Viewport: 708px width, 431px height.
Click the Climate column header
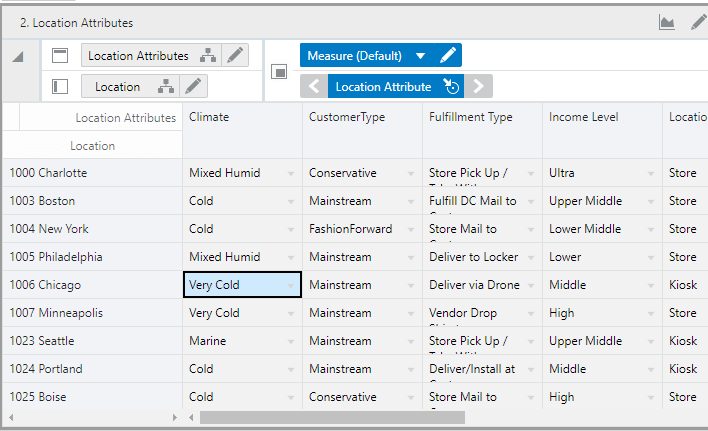242,130
